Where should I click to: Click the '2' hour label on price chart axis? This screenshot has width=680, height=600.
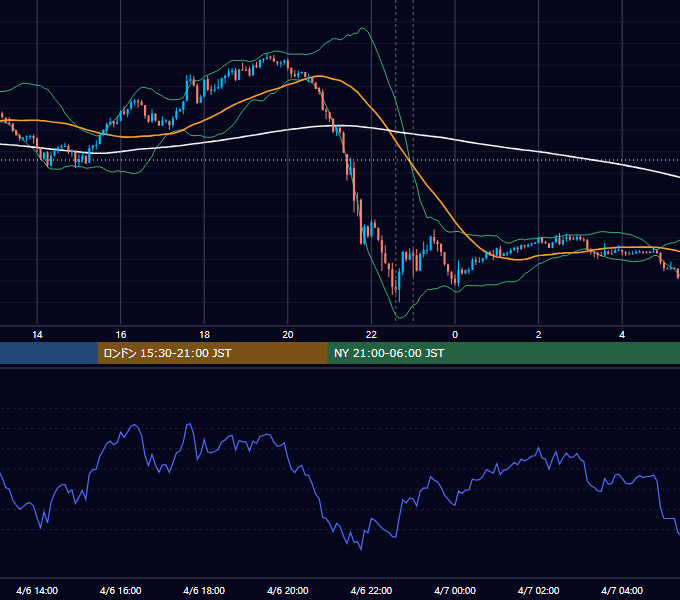click(539, 335)
